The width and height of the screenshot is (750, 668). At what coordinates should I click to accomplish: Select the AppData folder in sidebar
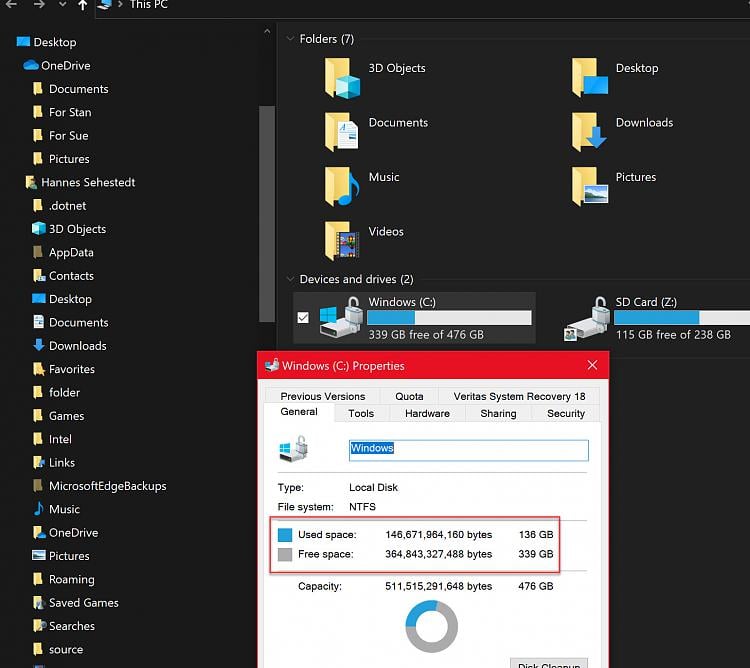pyautogui.click(x=71, y=252)
